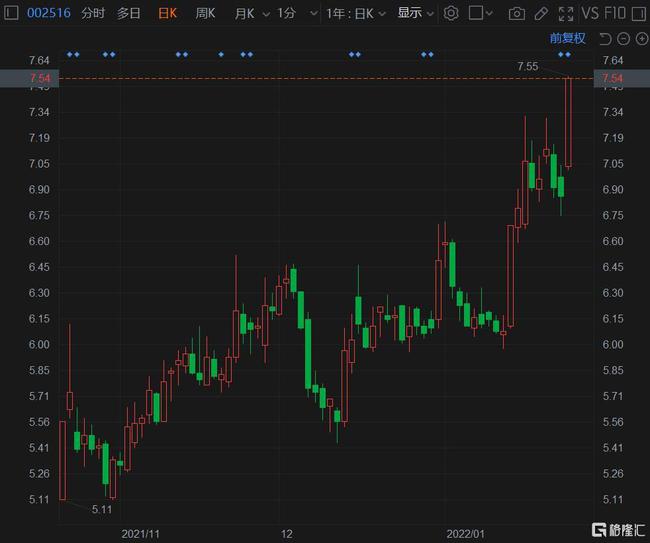Click stock code 002516 link
650x543 pixels.
pos(46,13)
